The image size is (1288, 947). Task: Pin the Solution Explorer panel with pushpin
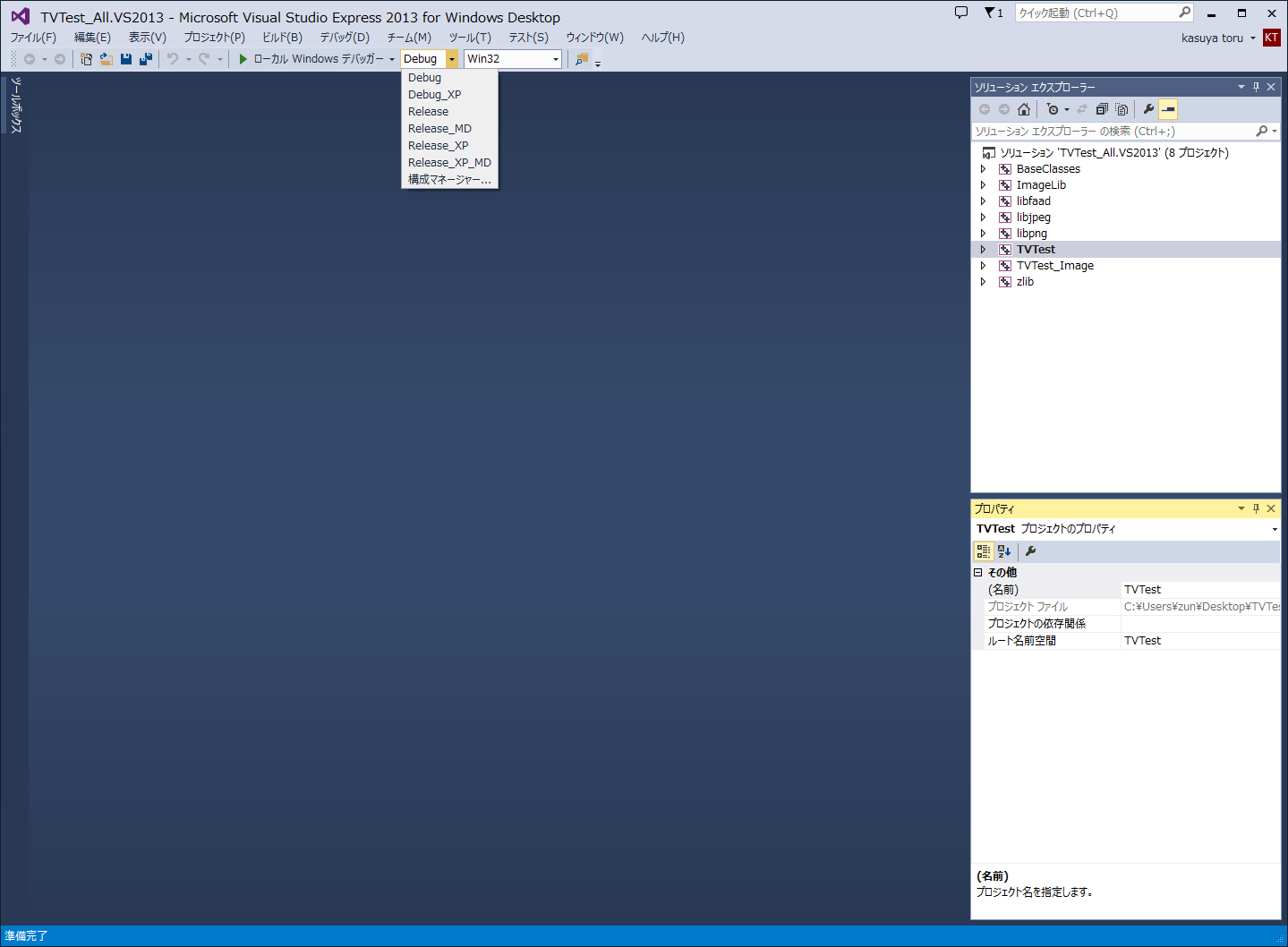(x=1256, y=87)
